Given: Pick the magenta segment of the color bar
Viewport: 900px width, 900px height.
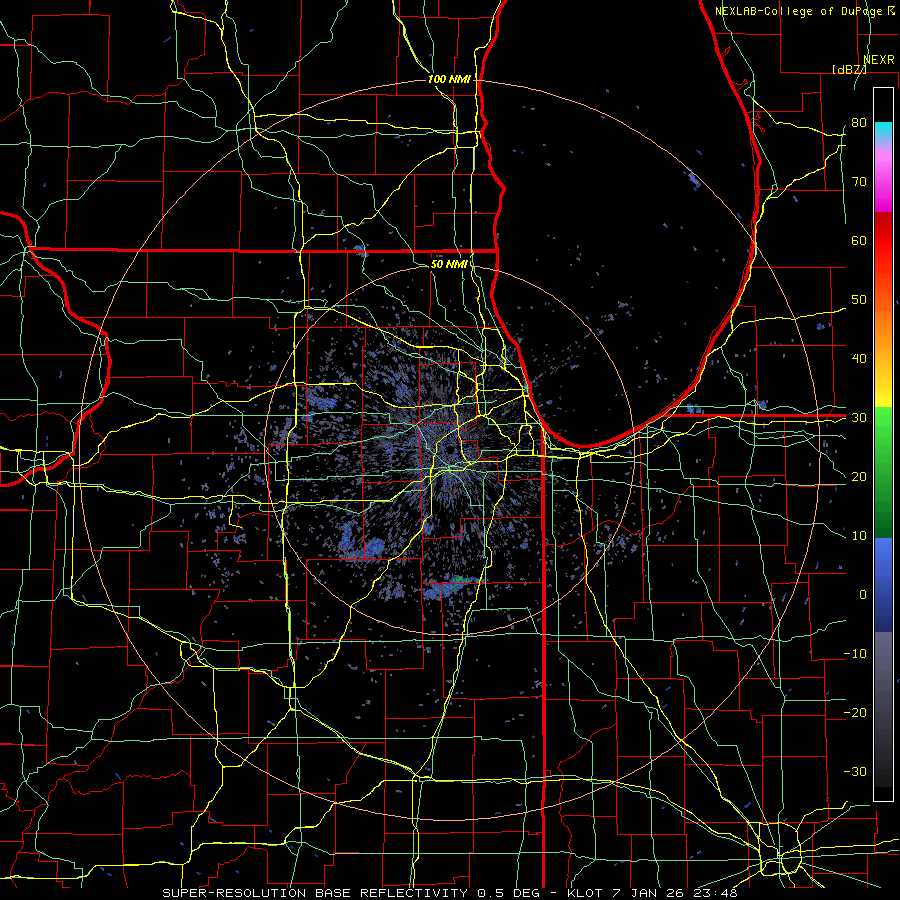Looking at the screenshot, I should point(883,192).
